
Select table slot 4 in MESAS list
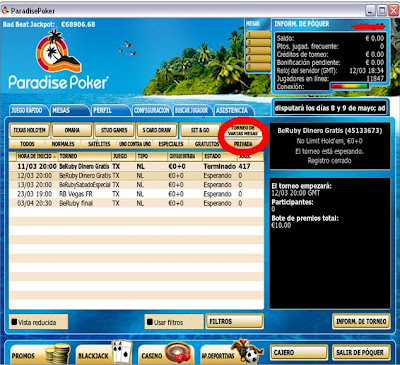point(258,59)
